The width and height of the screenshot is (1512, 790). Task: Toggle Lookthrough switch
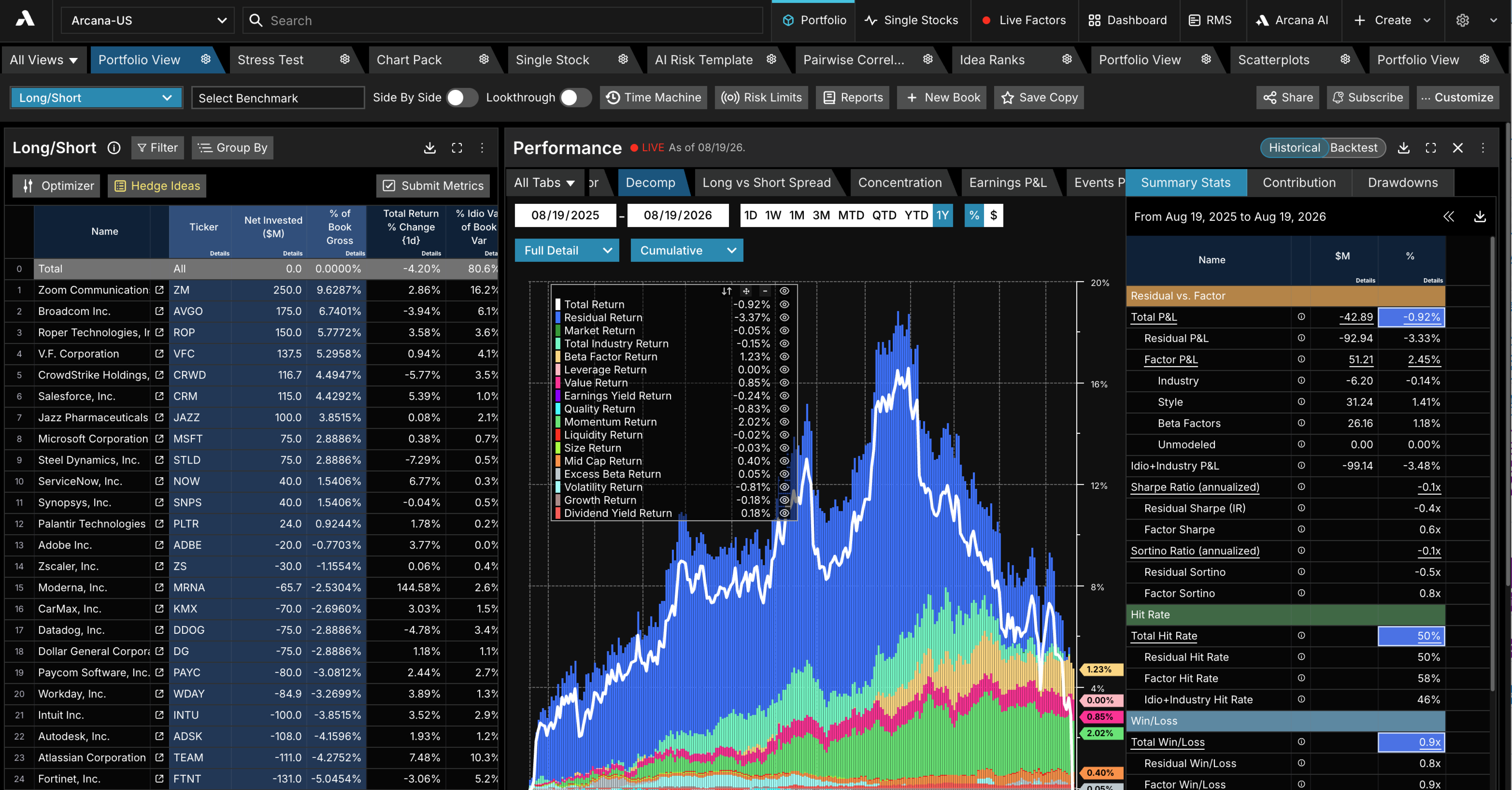click(575, 97)
